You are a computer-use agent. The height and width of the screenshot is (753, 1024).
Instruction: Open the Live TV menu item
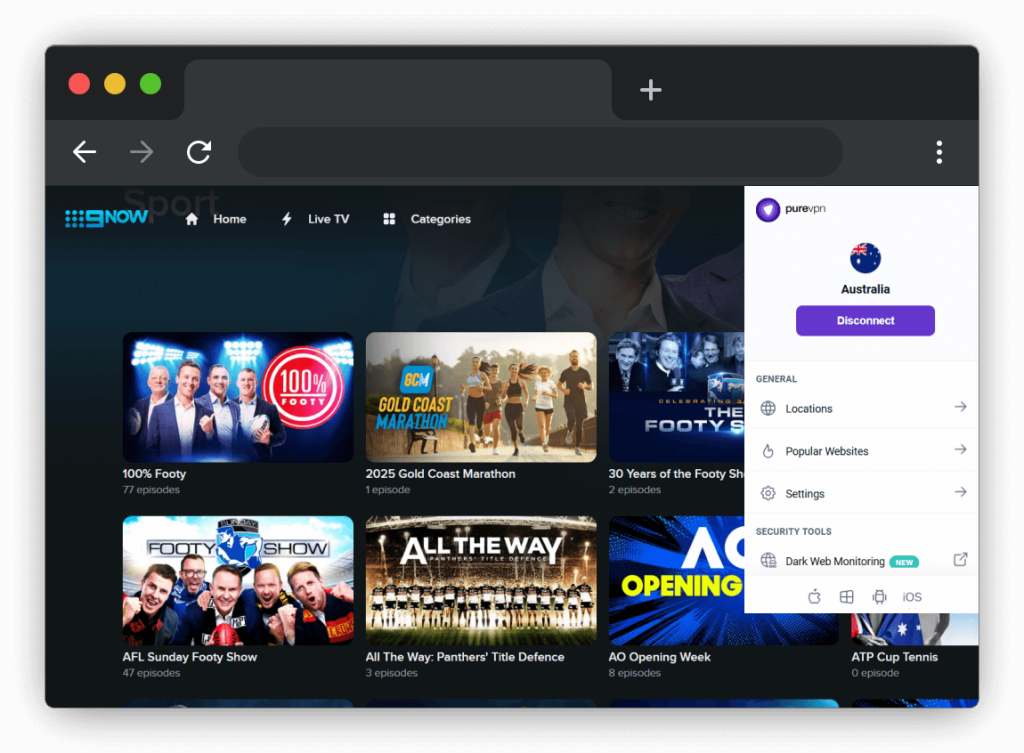[316, 219]
